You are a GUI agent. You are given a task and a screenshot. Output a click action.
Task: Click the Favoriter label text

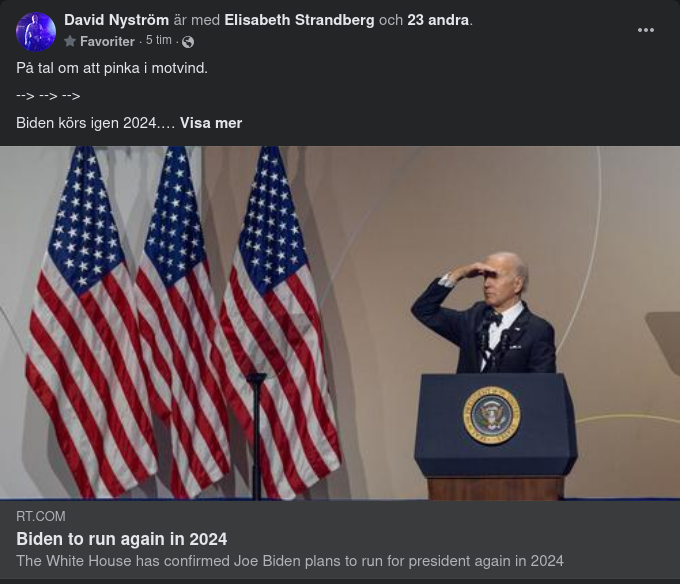107,41
